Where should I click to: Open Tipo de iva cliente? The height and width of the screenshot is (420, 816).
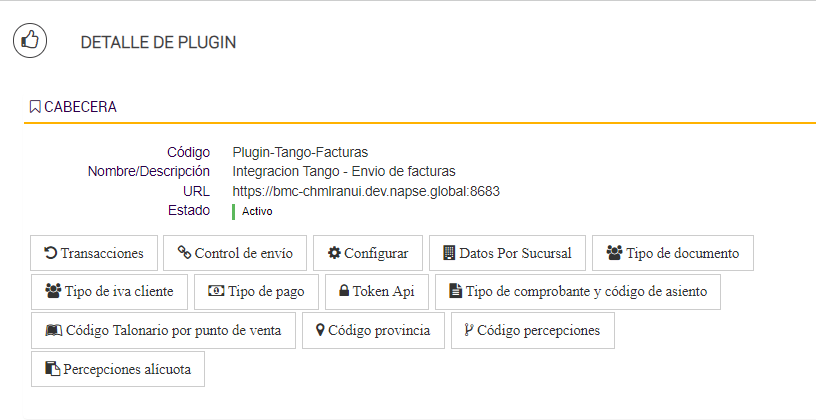(109, 292)
